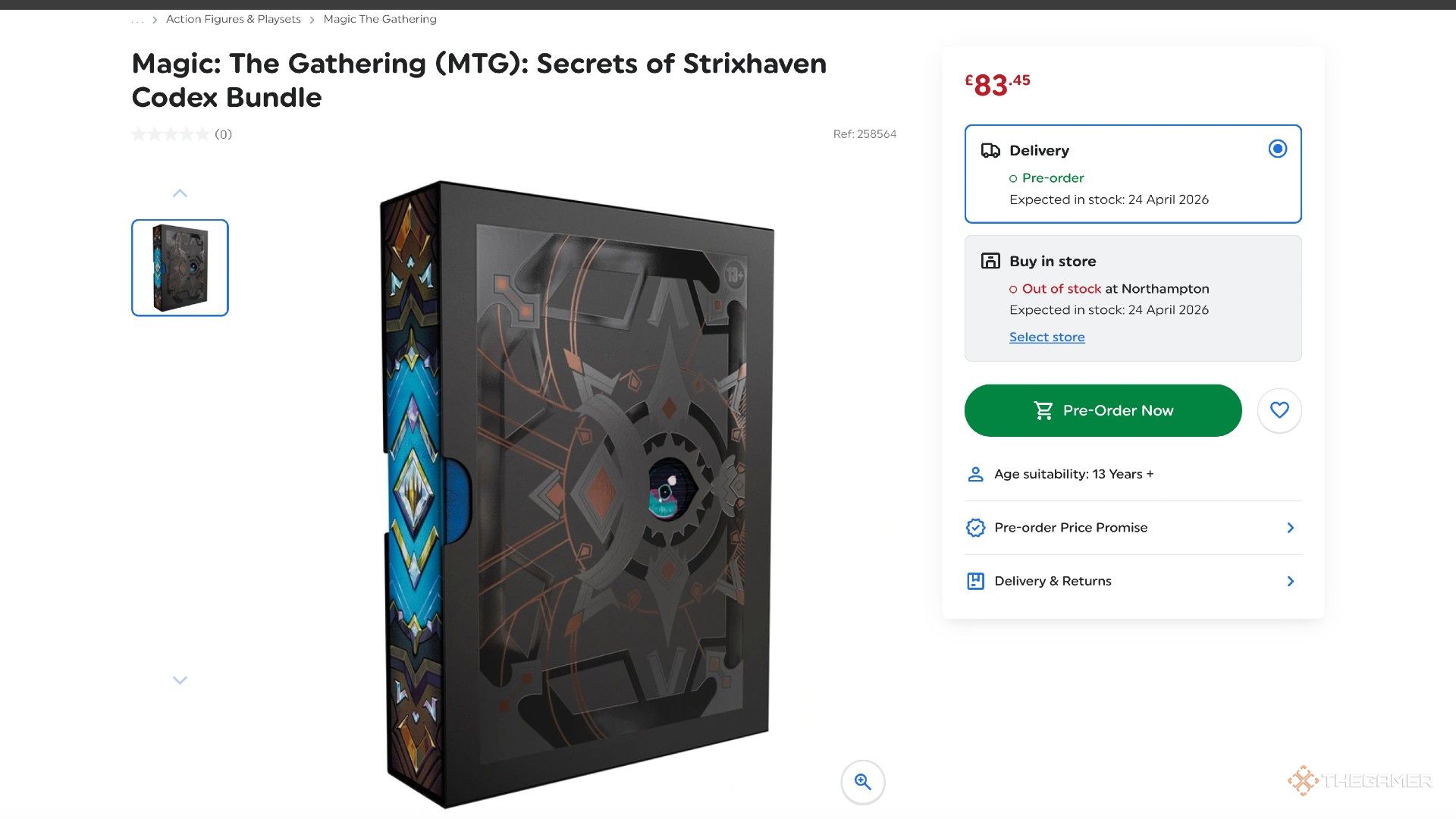Click the magnifier zoom icon on product image
1456x819 pixels.
tap(863, 782)
